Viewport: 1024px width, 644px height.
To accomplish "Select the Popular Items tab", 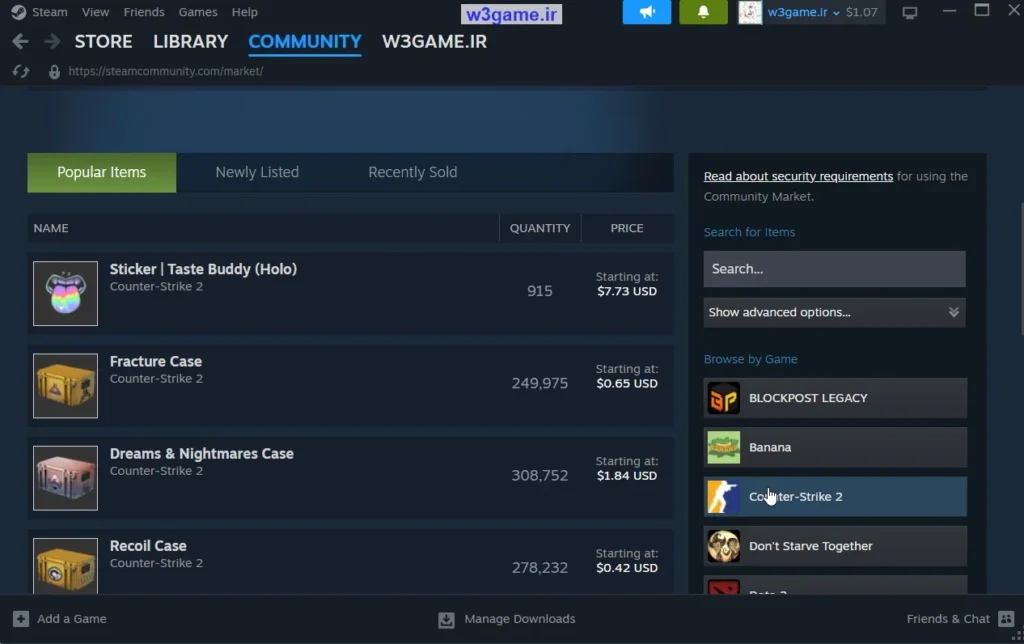I will [102, 172].
